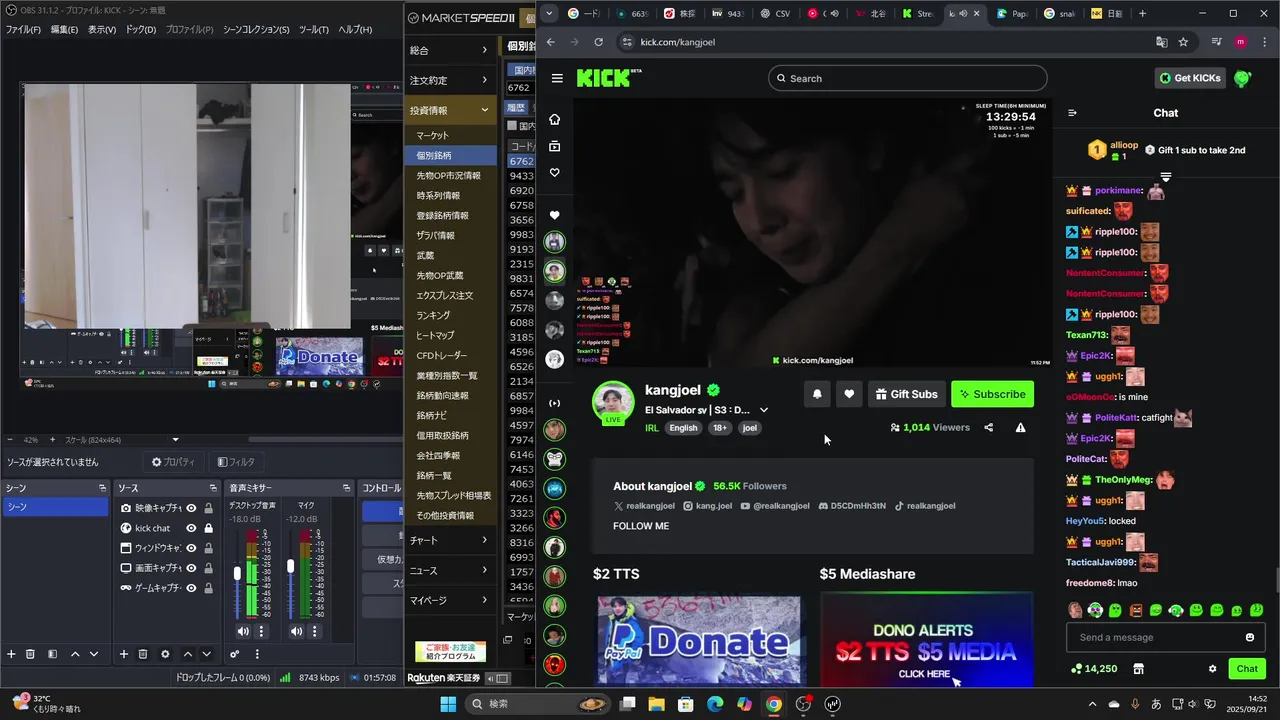Toggle visibility of ウィンドウキャプチャ source

tap(191, 548)
